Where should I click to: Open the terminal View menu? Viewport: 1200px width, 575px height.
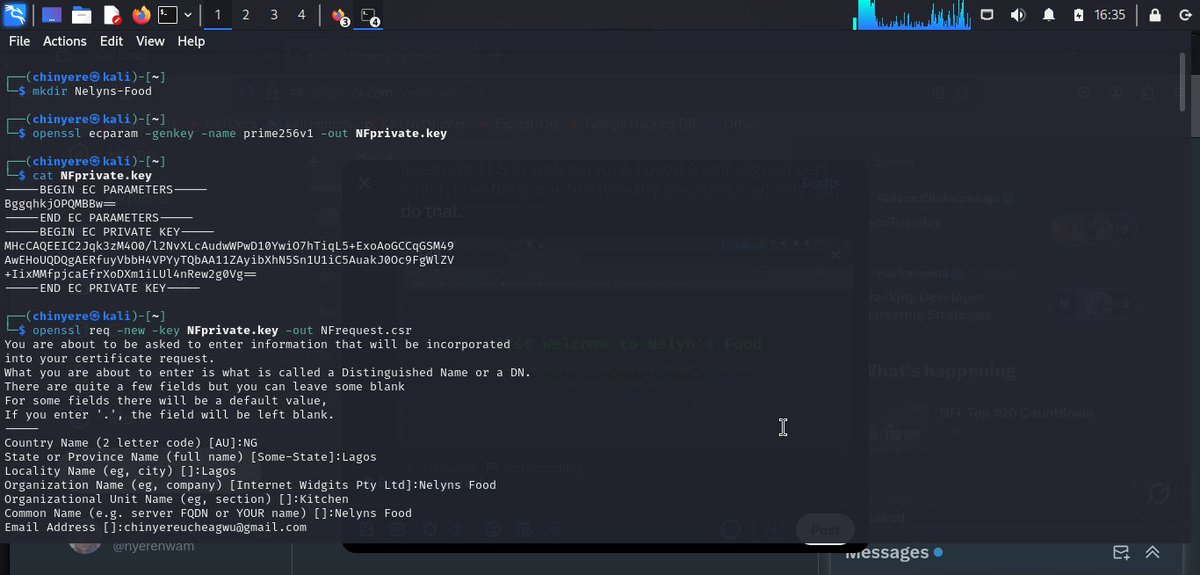[x=150, y=41]
